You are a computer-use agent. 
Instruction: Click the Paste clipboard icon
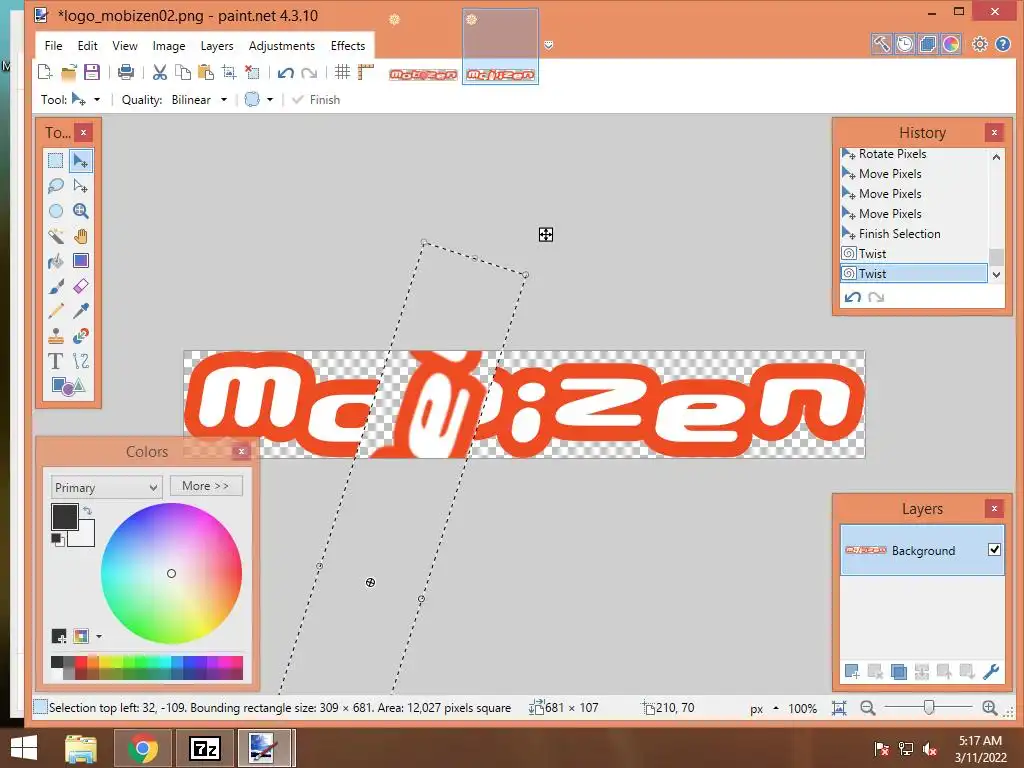coord(206,72)
